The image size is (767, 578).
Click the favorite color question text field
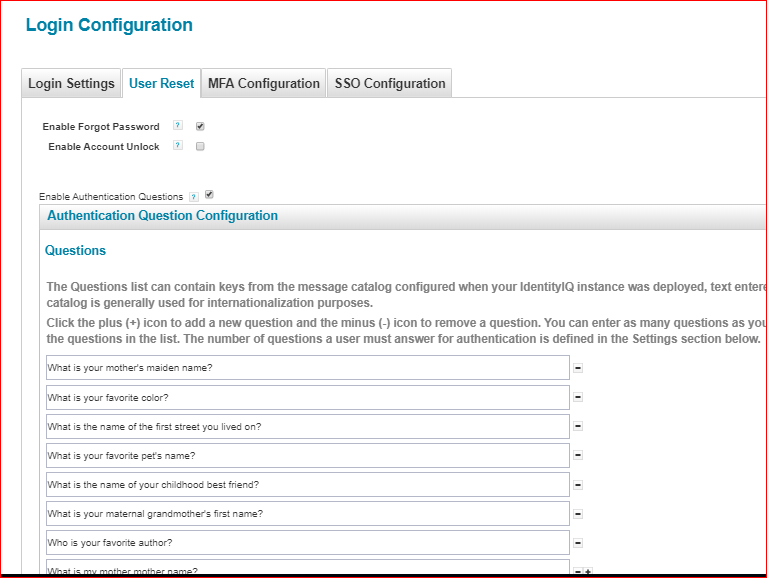pyautogui.click(x=307, y=397)
